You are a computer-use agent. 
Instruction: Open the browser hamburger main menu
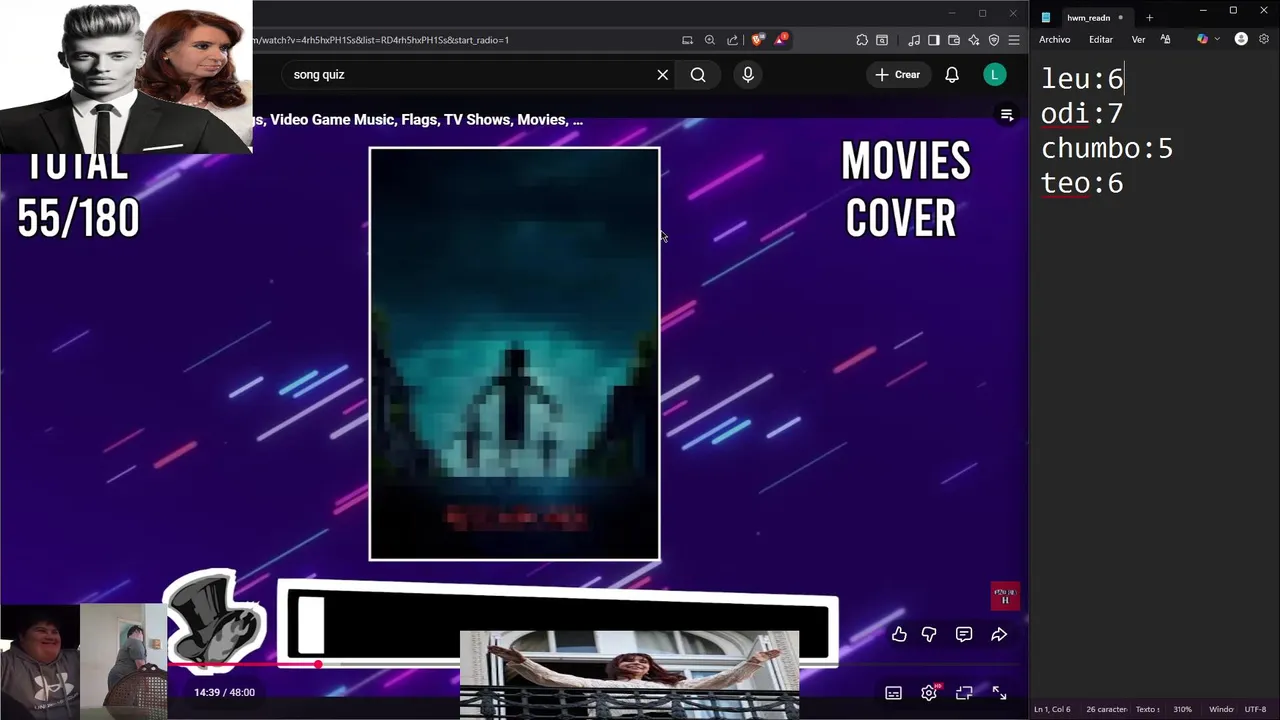point(1014,40)
